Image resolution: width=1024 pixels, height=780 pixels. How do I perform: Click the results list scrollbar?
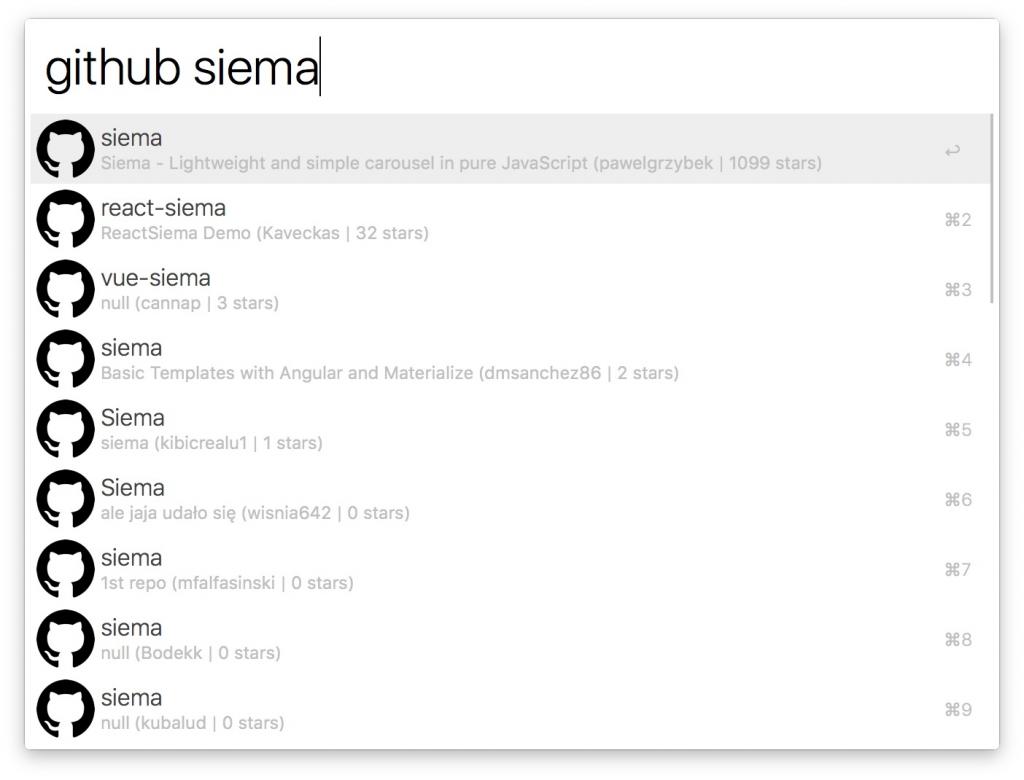[992, 208]
